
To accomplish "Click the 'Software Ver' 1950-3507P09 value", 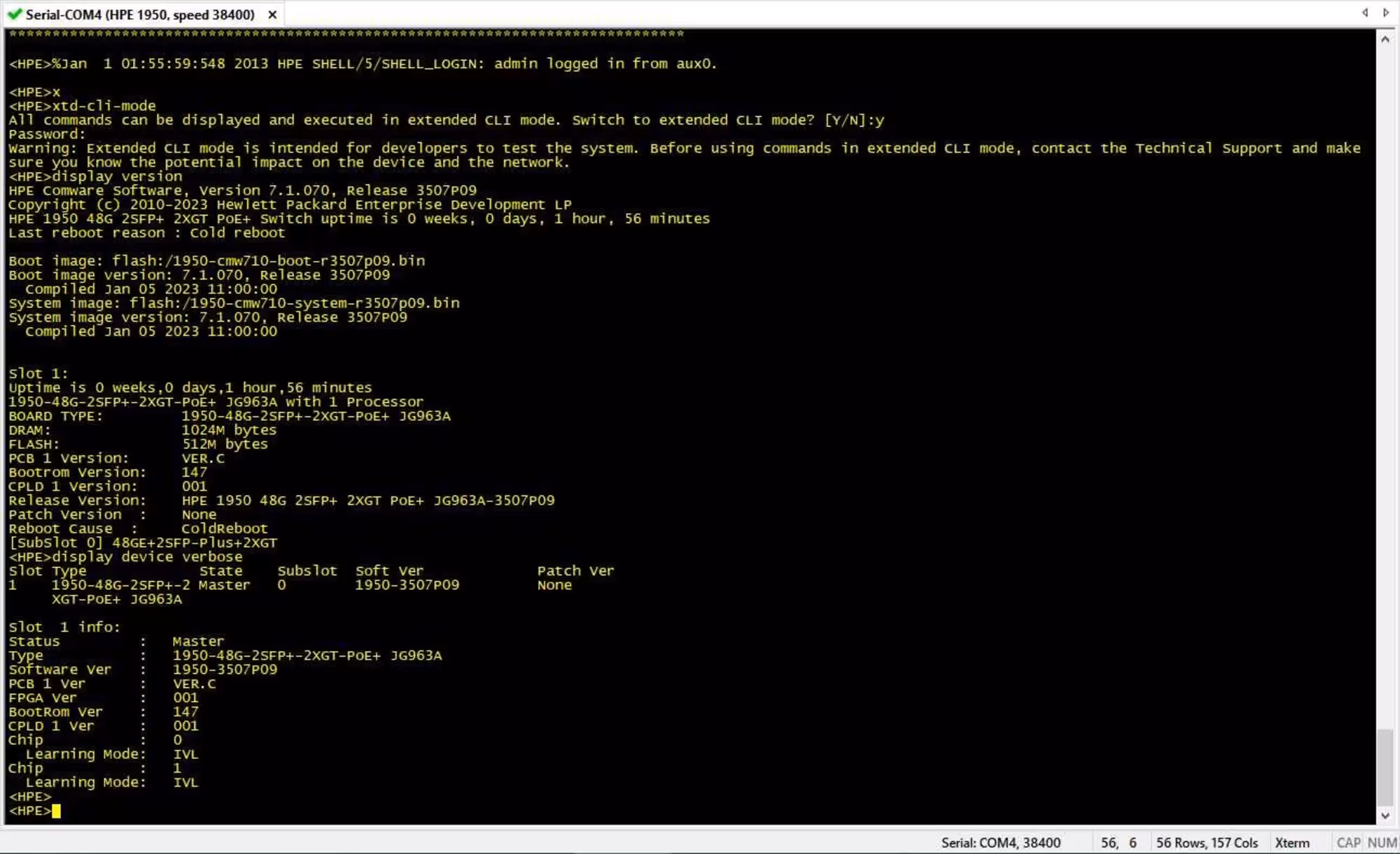I will pyautogui.click(x=225, y=669).
